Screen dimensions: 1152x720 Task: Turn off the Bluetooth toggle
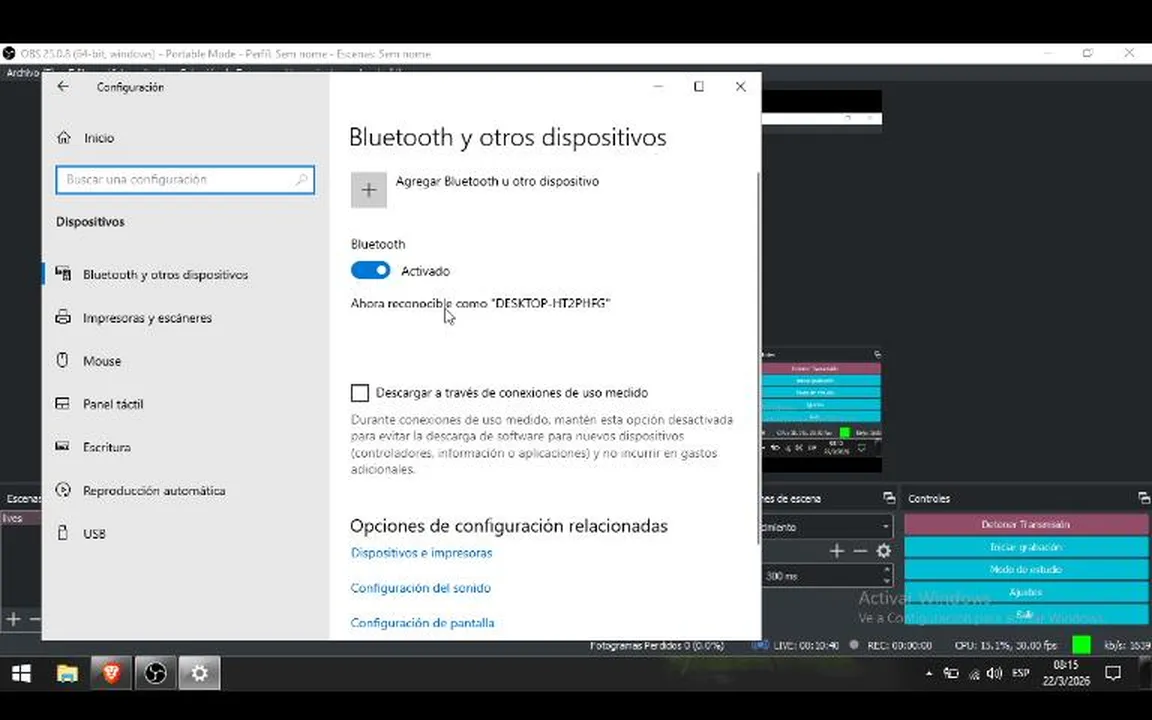click(370, 270)
